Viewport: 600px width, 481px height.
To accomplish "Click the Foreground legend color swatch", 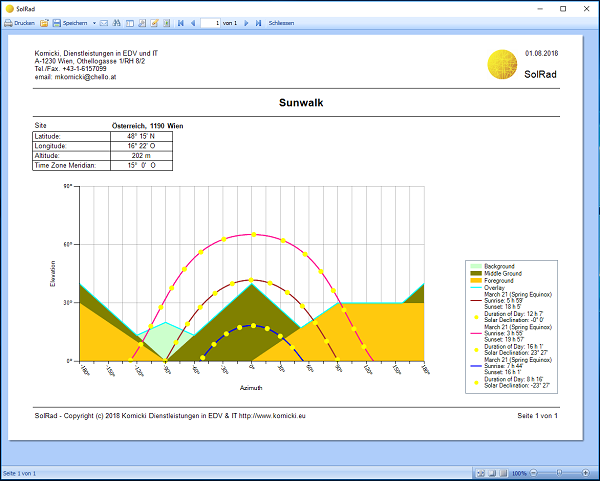I will [x=477, y=280].
